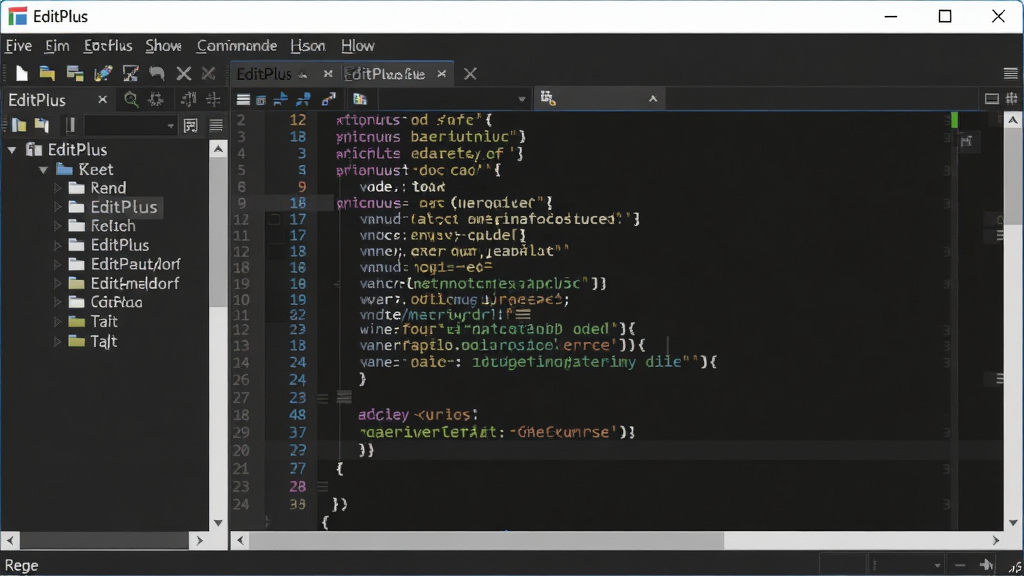1024x576 pixels.
Task: Expand the Edit-meldorf folder
Action: [x=57, y=283]
